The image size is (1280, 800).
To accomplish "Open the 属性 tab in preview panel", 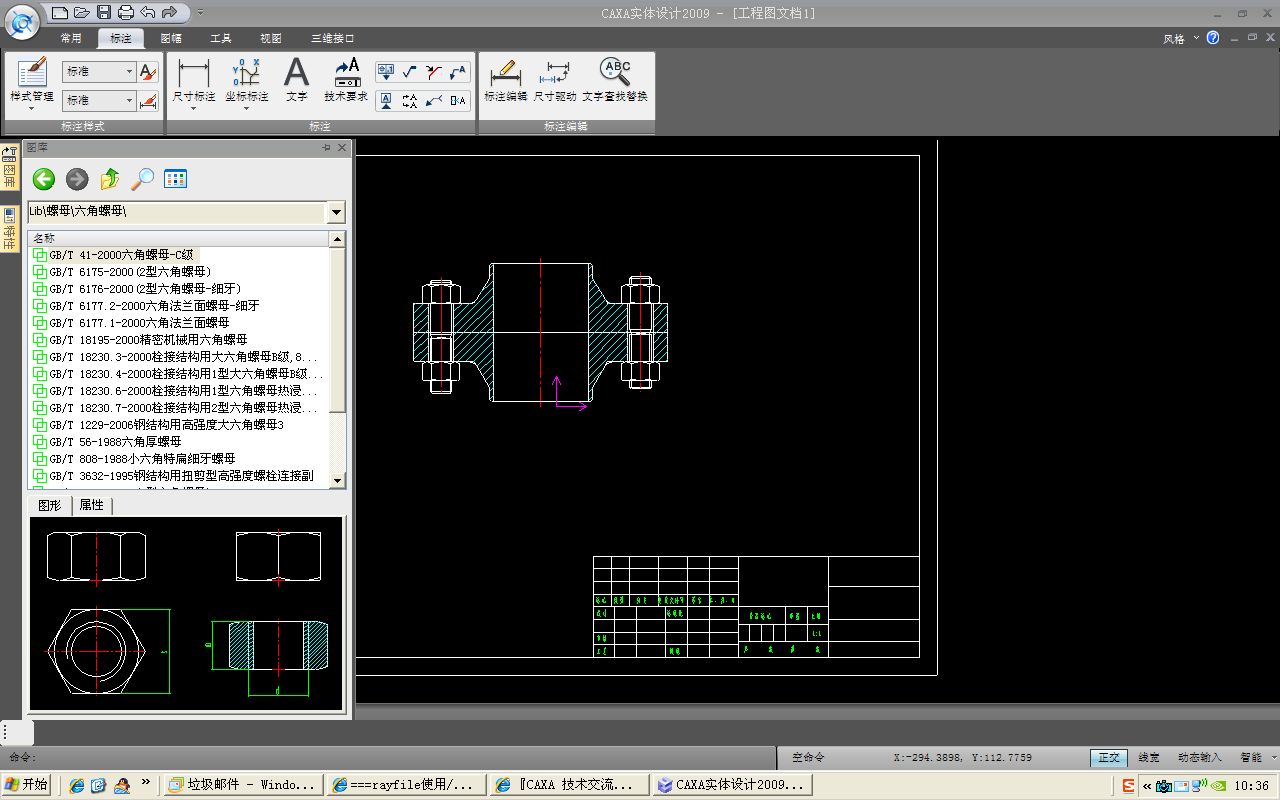I will [x=91, y=505].
